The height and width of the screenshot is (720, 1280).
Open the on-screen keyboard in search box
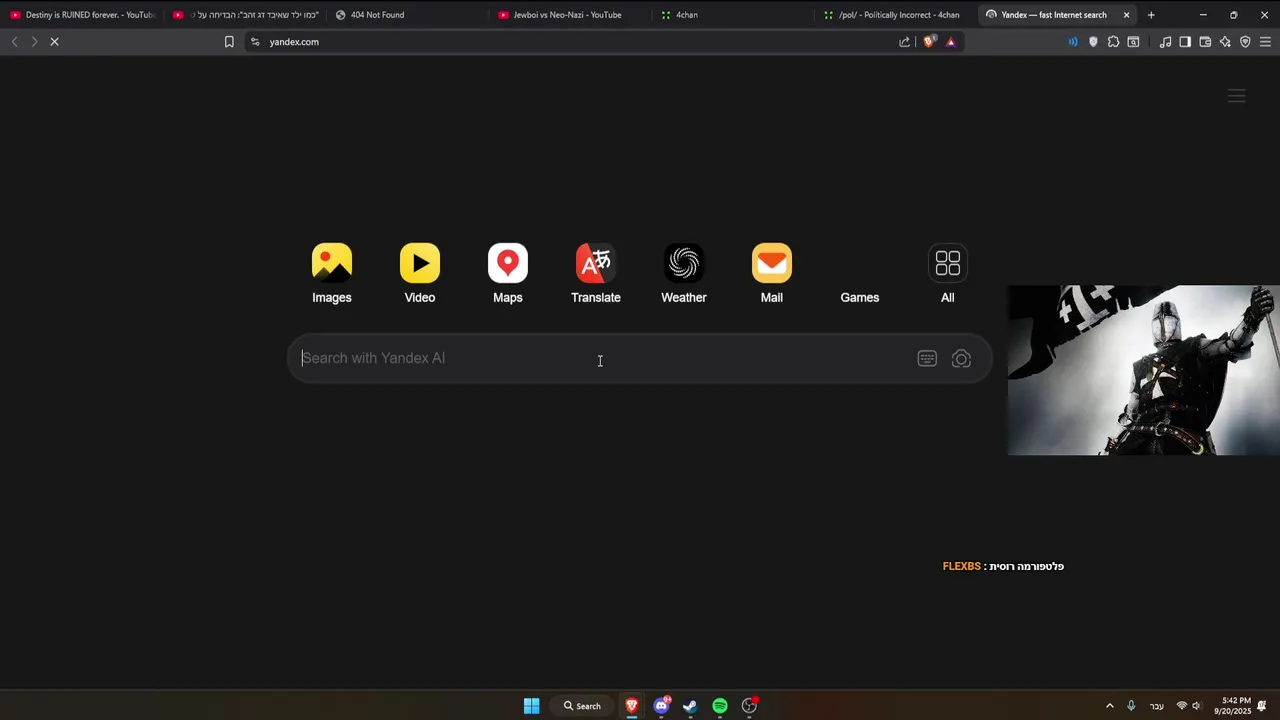tap(927, 359)
